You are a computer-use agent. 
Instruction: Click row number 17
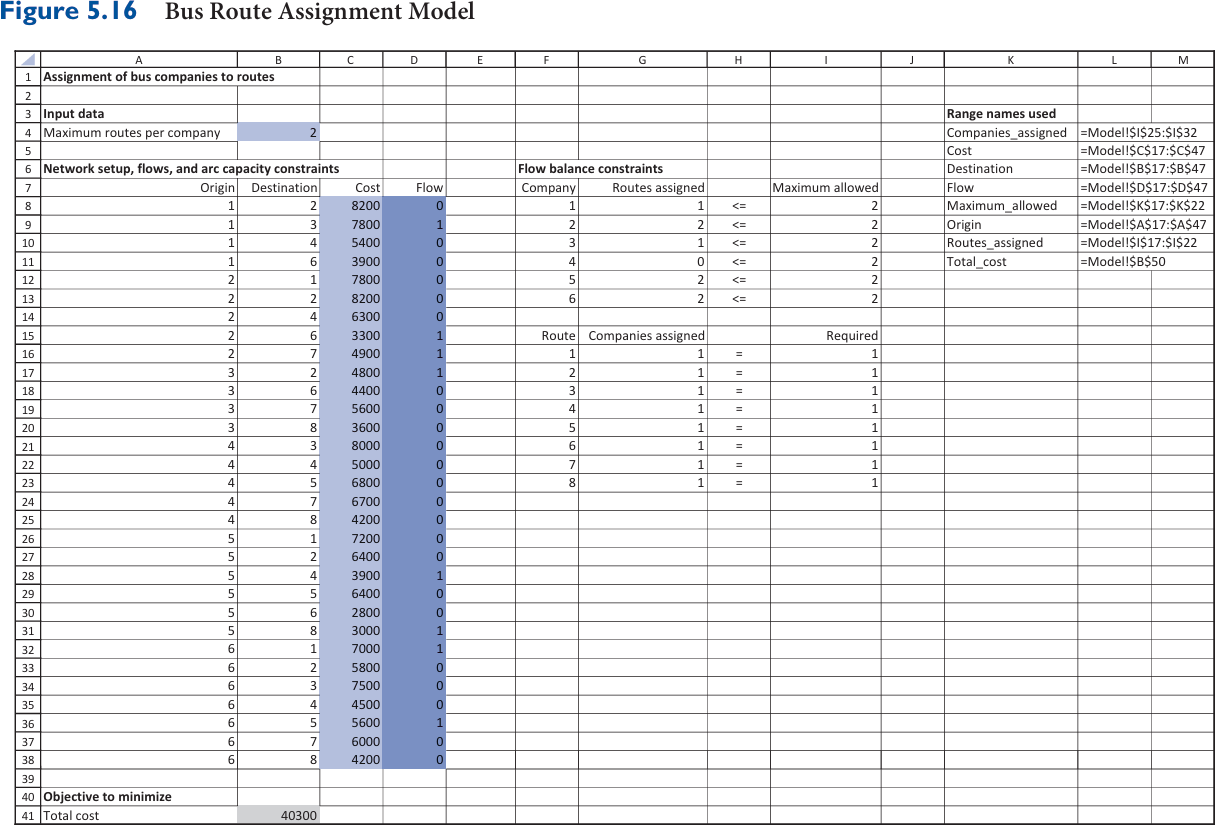tap(28, 371)
